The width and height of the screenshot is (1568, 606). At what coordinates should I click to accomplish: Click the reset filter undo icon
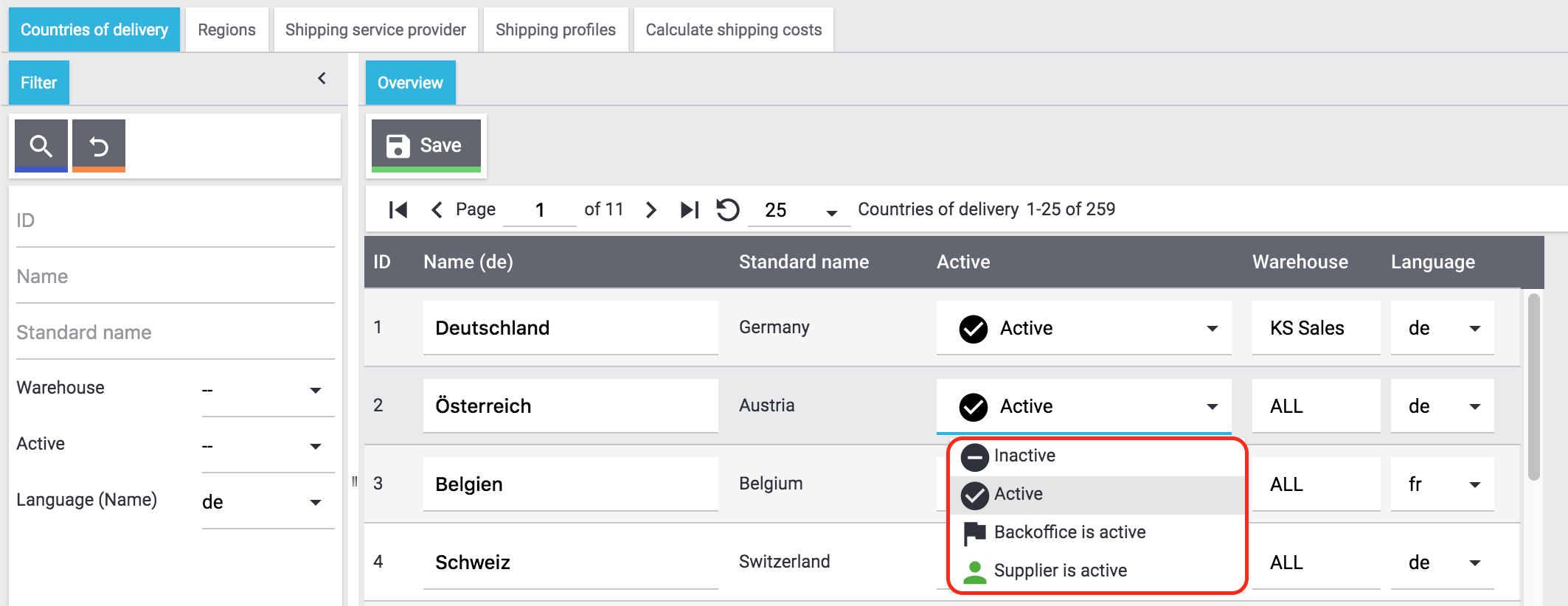click(x=99, y=145)
